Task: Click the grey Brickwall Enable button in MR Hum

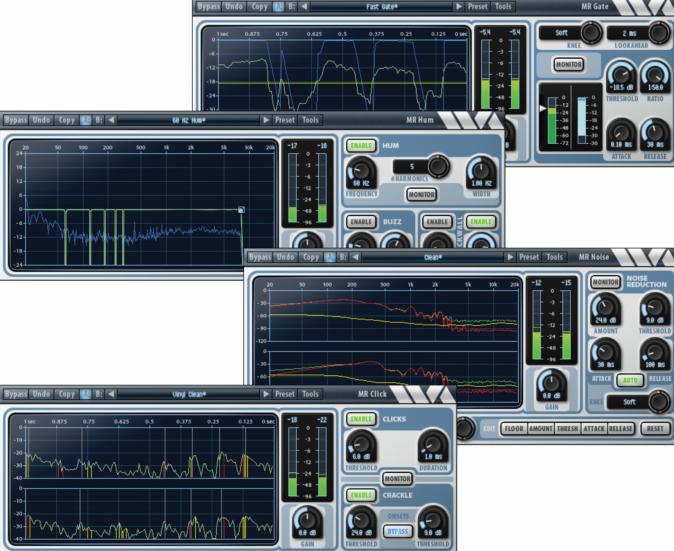Action: coord(437,222)
